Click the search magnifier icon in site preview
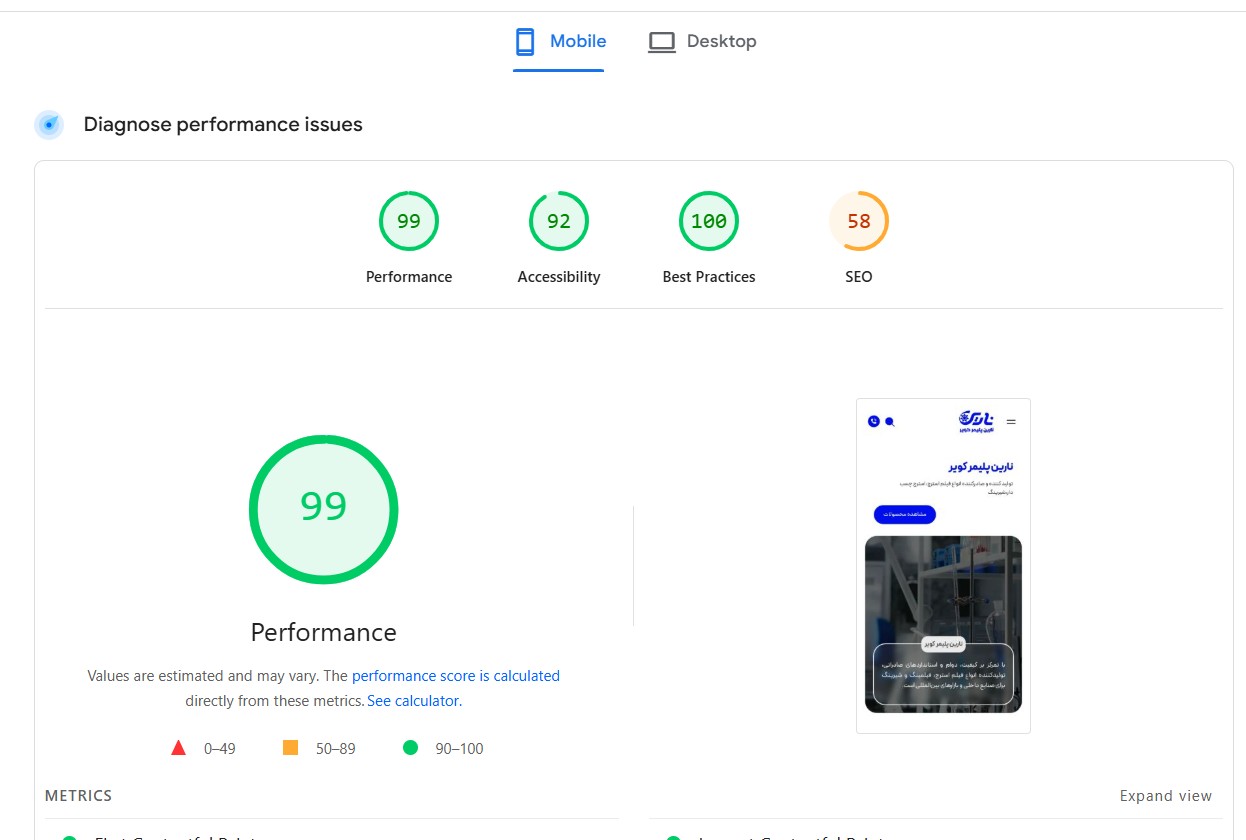 pyautogui.click(x=889, y=422)
